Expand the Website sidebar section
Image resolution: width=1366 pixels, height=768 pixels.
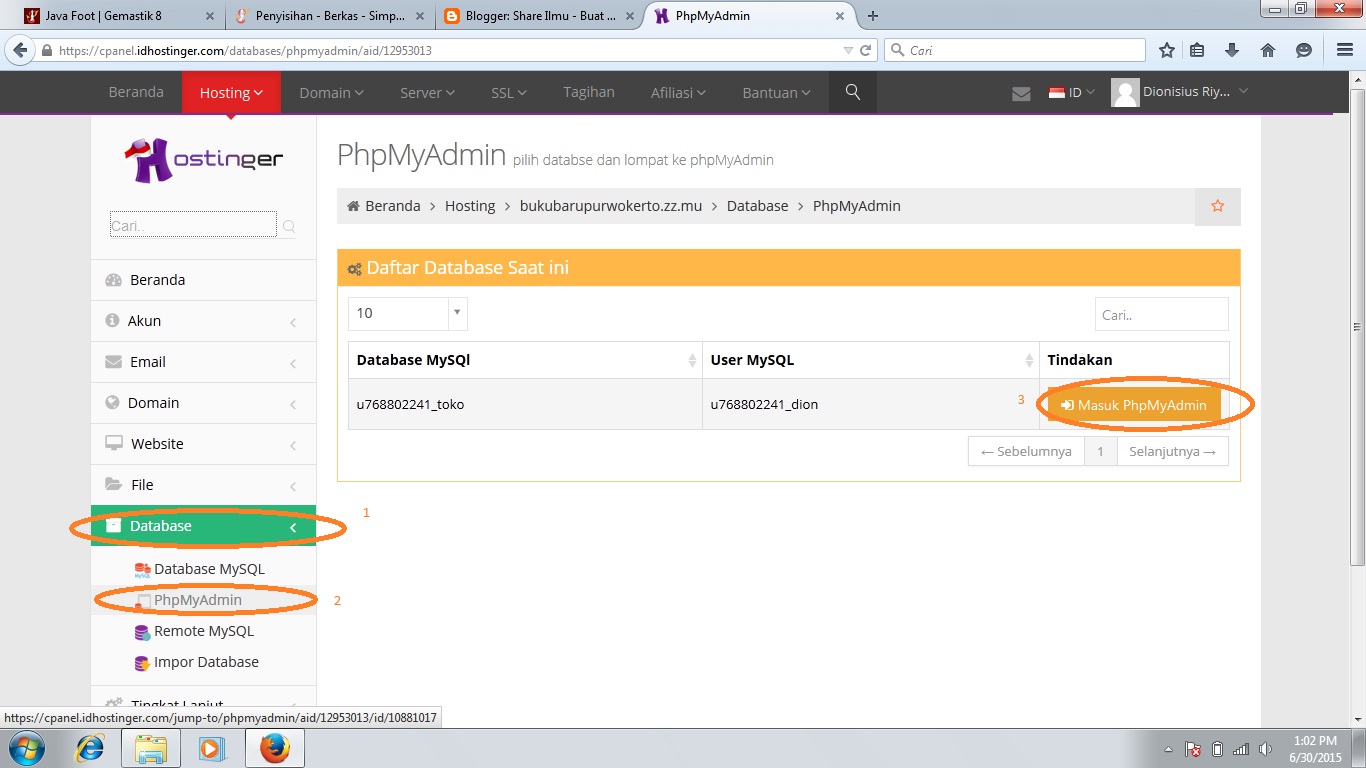(x=203, y=444)
